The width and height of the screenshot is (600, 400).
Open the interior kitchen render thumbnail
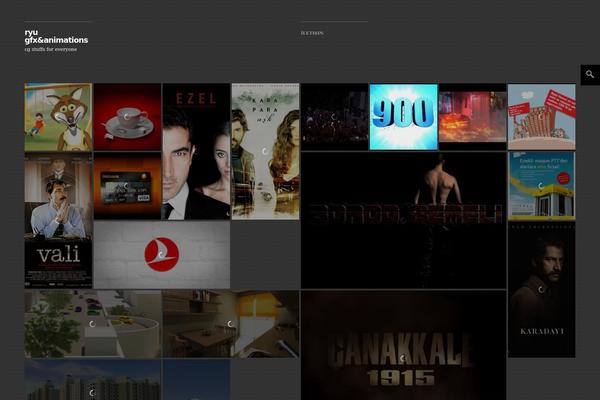click(x=231, y=324)
